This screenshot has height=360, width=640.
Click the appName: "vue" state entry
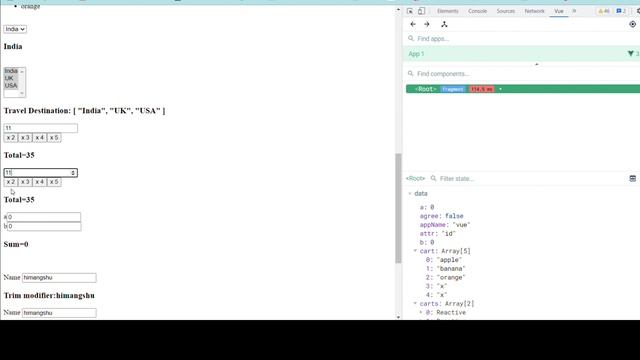(445, 225)
